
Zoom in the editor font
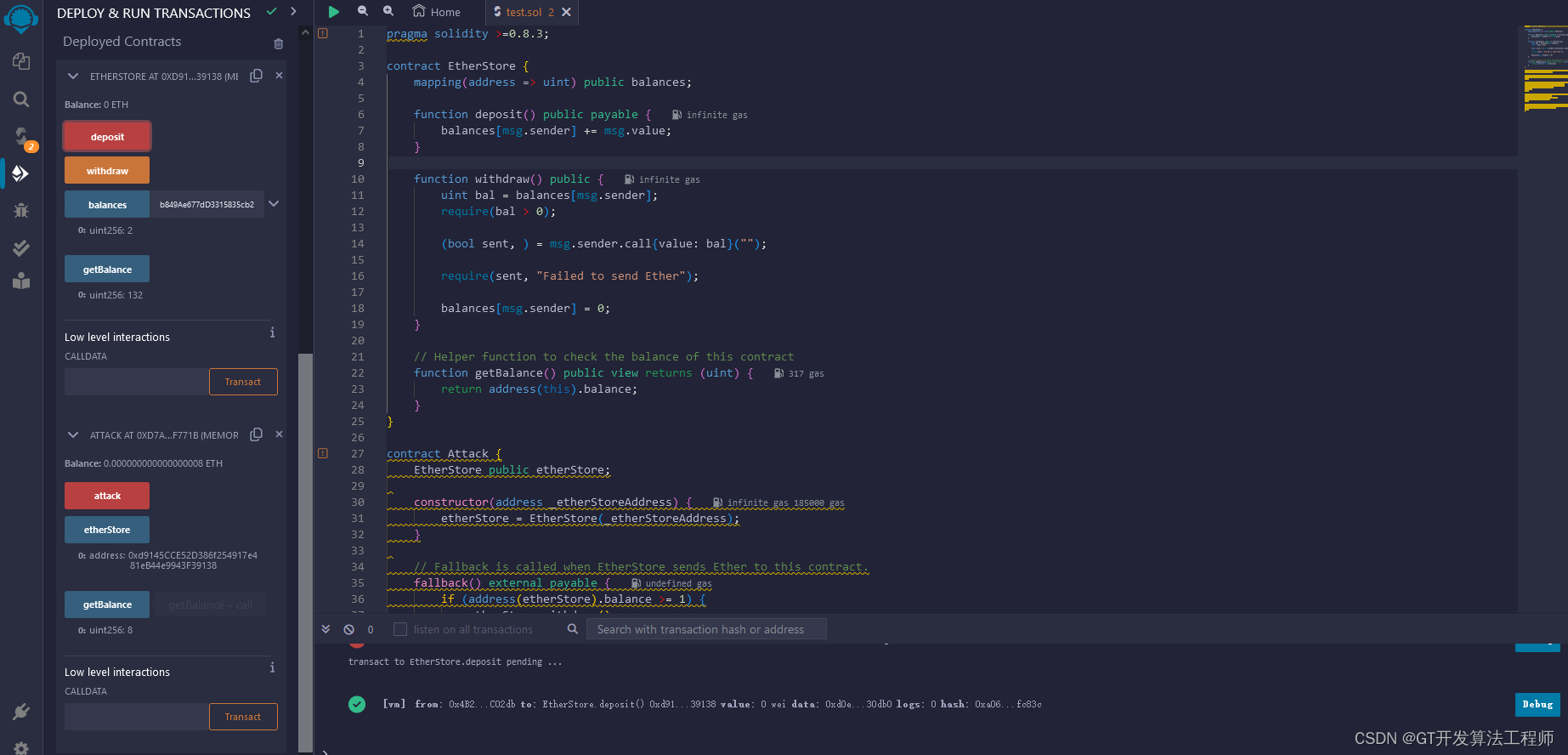tap(388, 11)
